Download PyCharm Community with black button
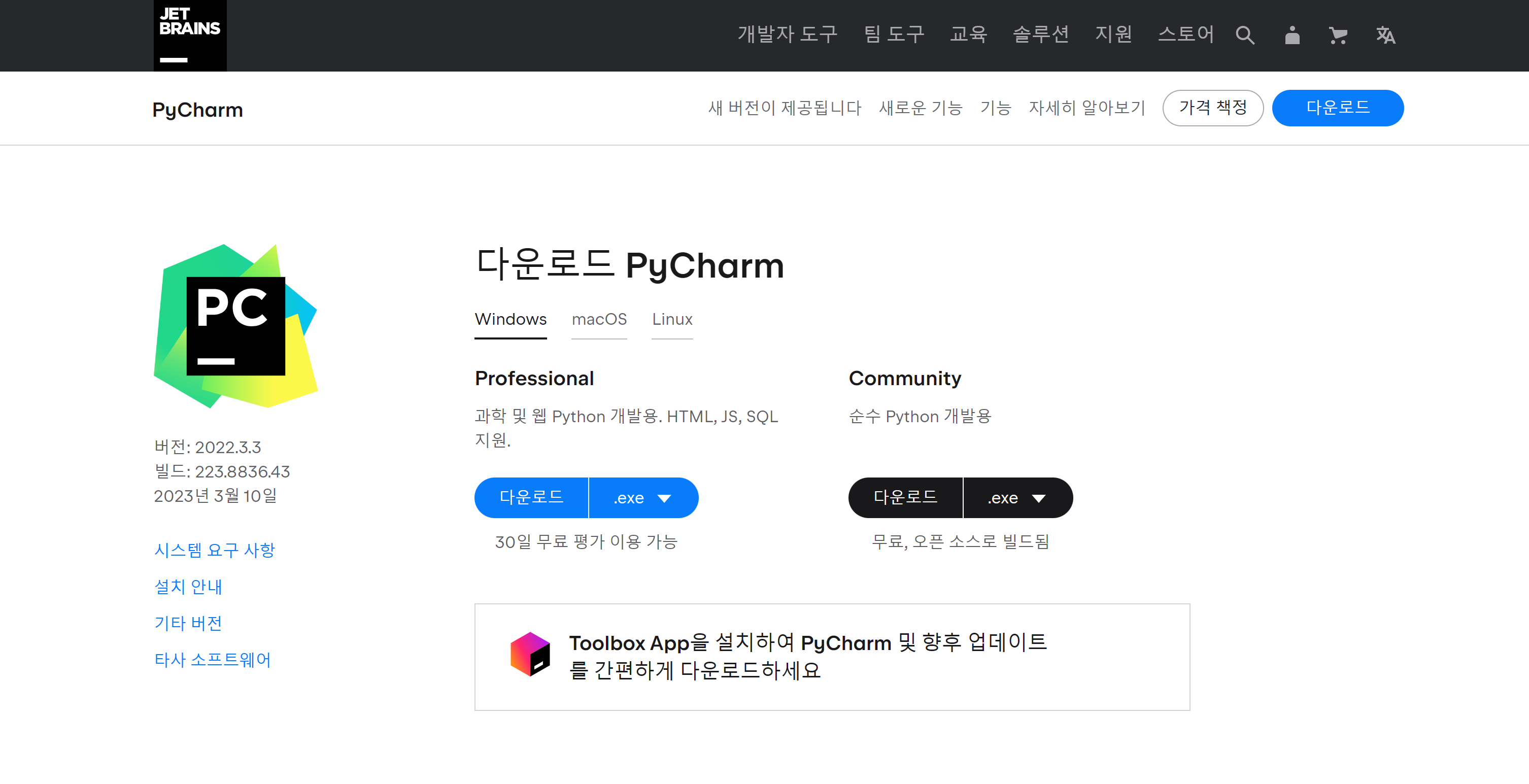The height and width of the screenshot is (784, 1529). tap(905, 498)
